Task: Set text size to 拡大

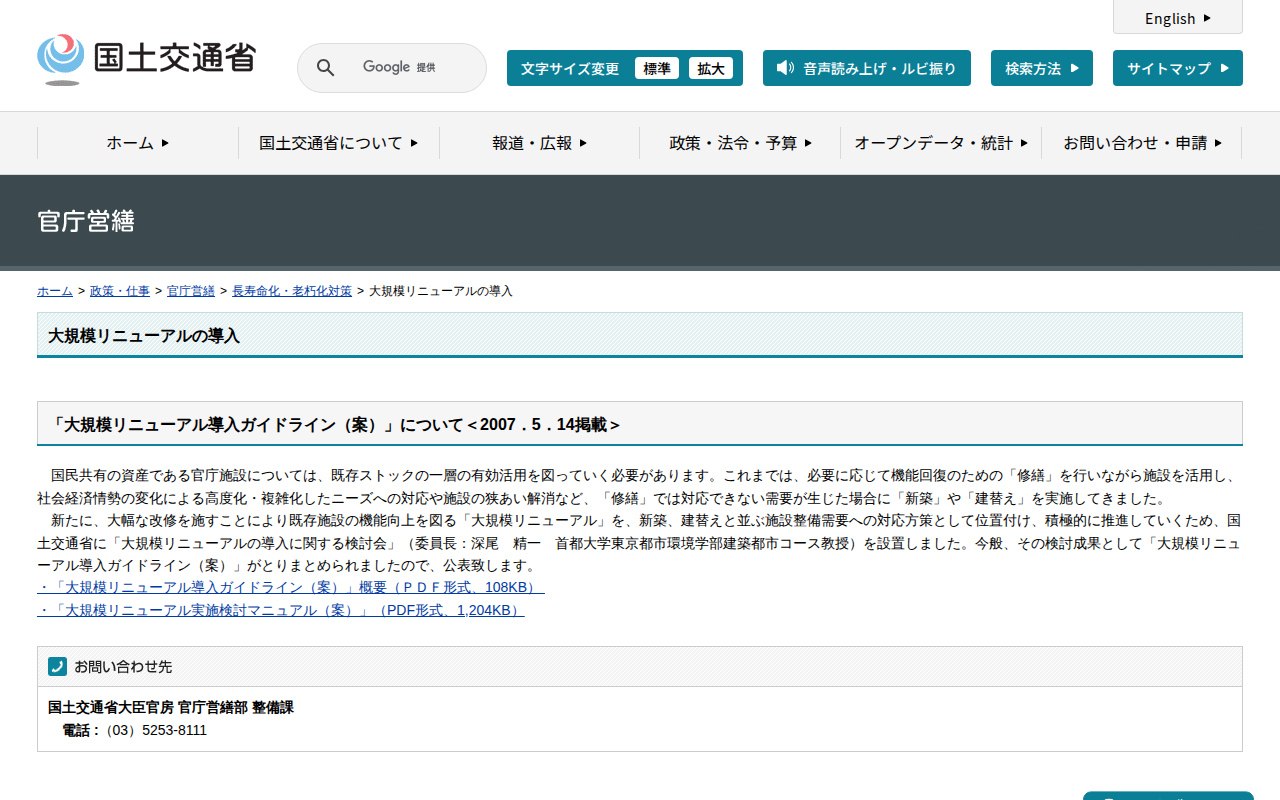Action: (x=710, y=68)
